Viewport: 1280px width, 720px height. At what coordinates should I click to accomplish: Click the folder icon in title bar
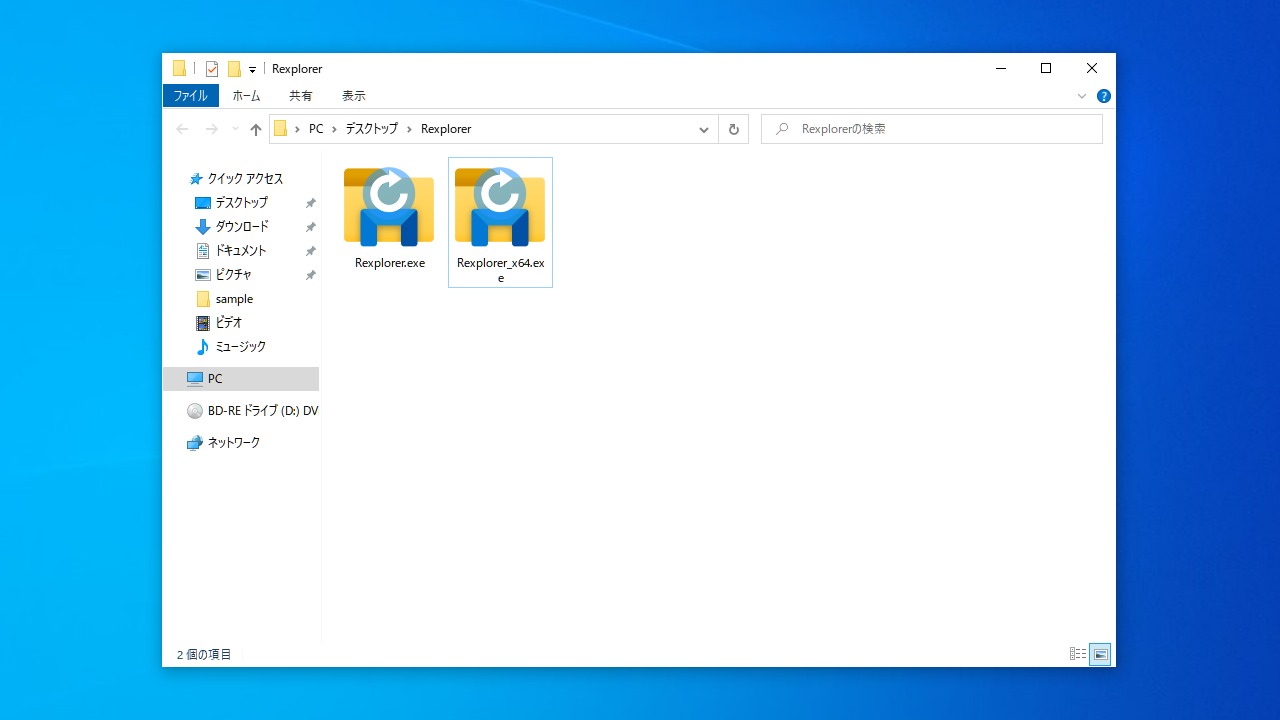180,69
